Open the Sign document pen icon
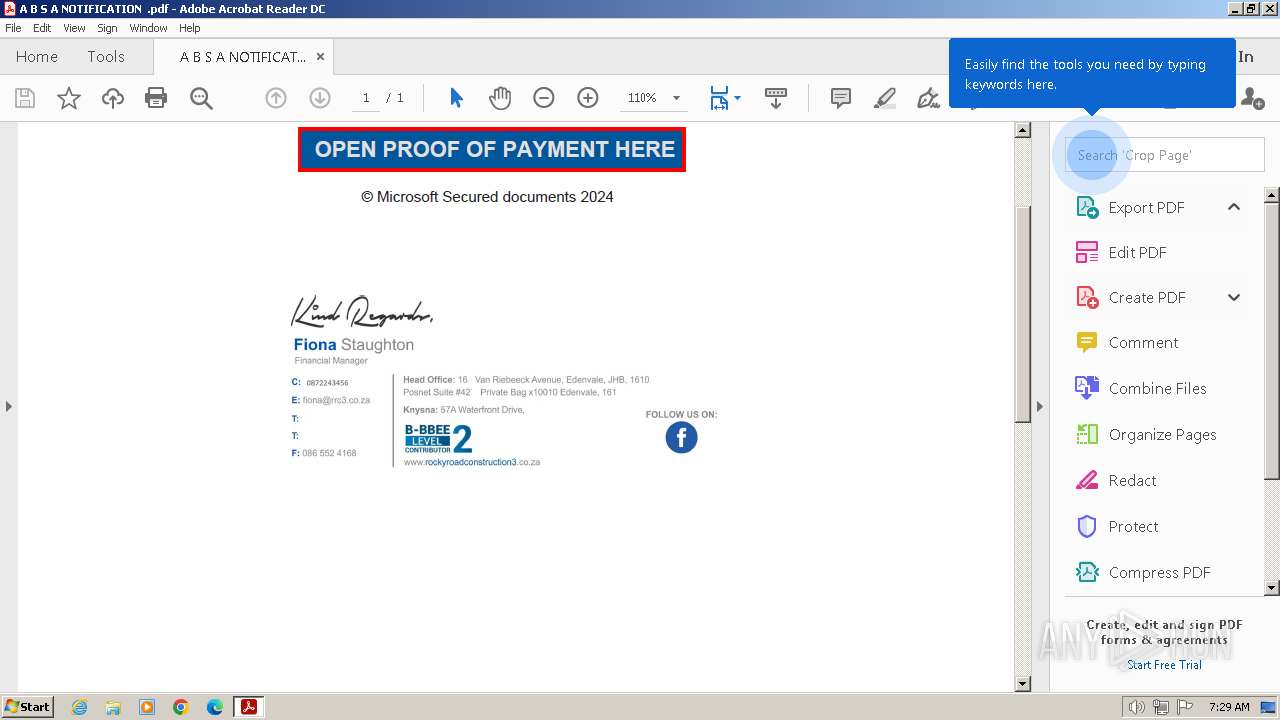Image resolution: width=1280 pixels, height=720 pixels. 929,98
